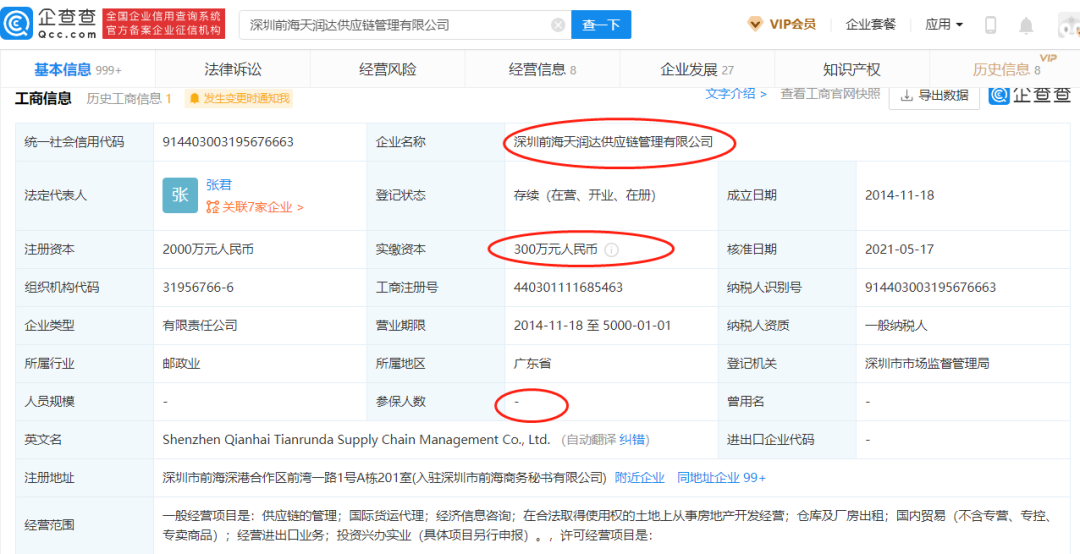Click the 张 avatar of legal representative

[x=180, y=195]
